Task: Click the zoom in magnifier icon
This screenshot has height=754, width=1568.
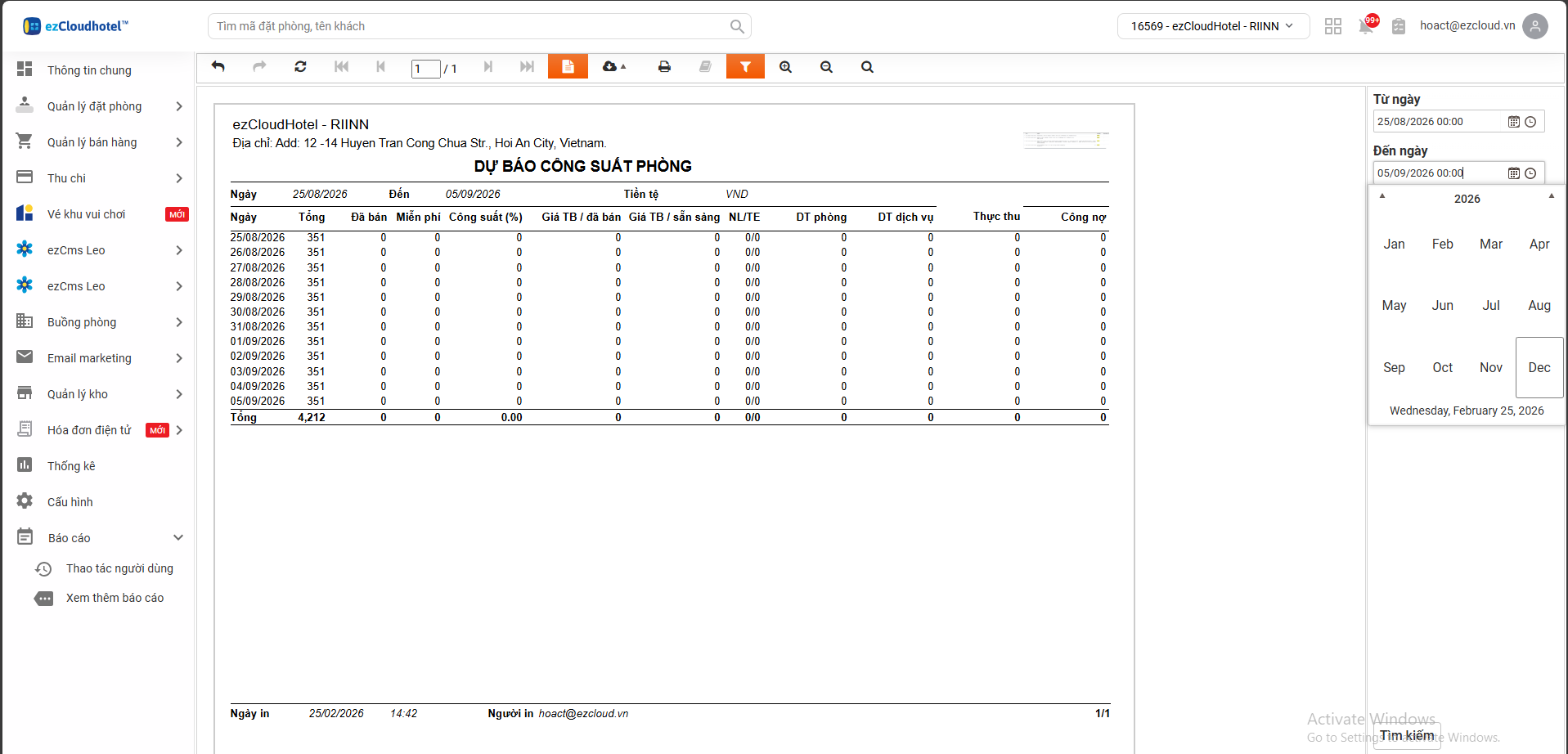Action: coord(785,67)
